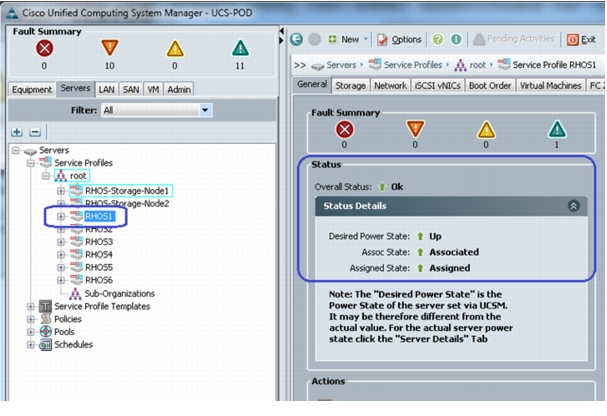Select the RHOS3 service profile
Viewport: 607px width, 416px height.
point(99,242)
